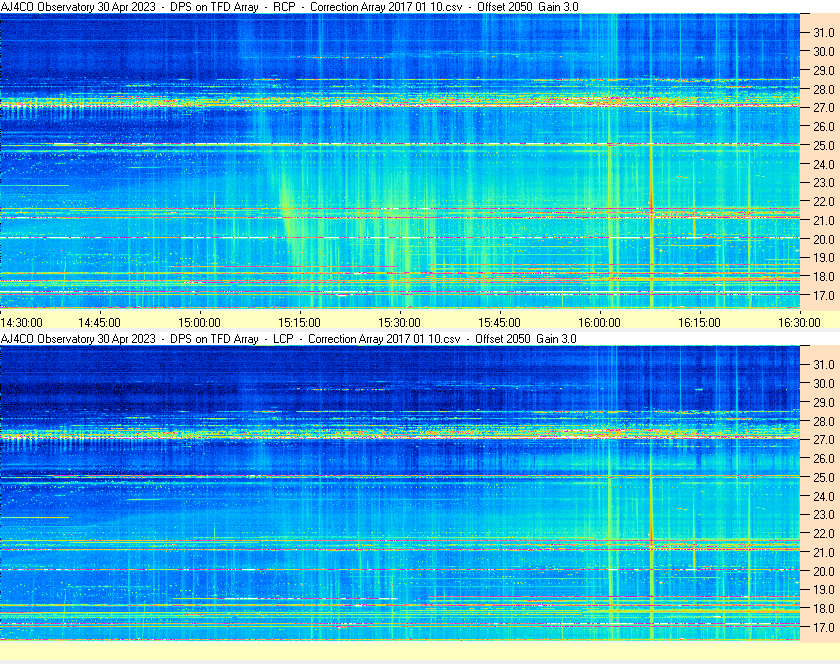Image resolution: width=840 pixels, height=664 pixels.
Task: Pick the 30.0 frequency label on LCP chart
Action: (824, 383)
